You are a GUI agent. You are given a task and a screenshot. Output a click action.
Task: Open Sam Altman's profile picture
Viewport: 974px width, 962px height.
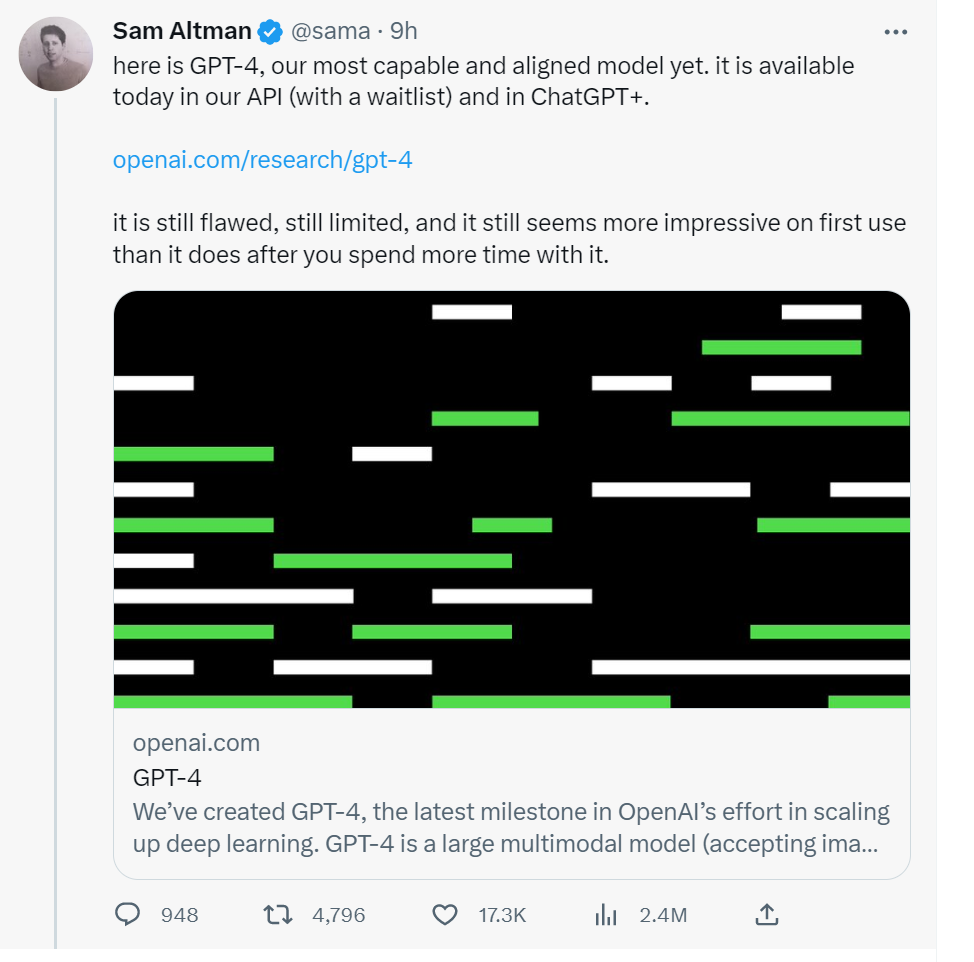tap(56, 54)
